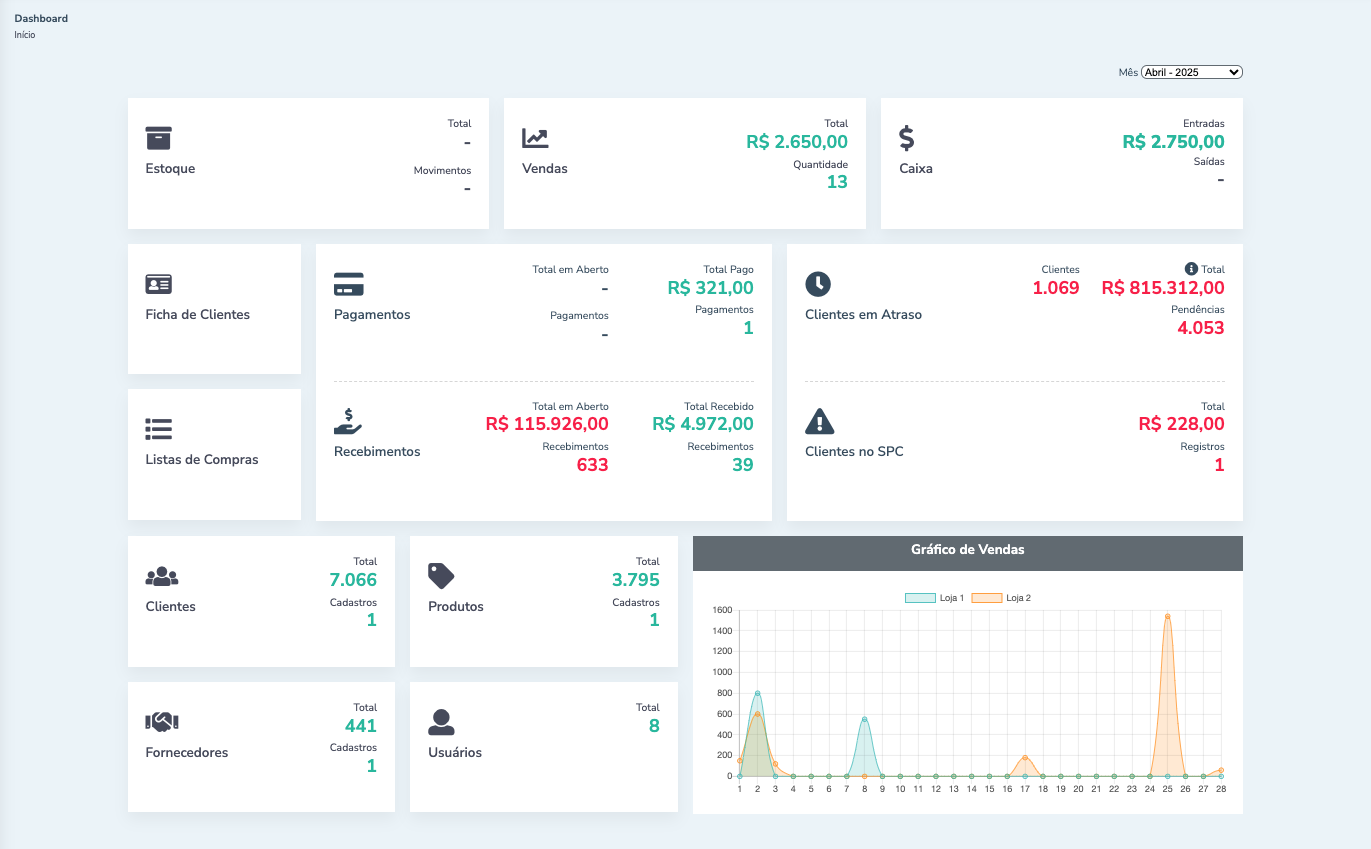Click the Vendas chart-line icon
This screenshot has width=1371, height=849.
pos(535,138)
